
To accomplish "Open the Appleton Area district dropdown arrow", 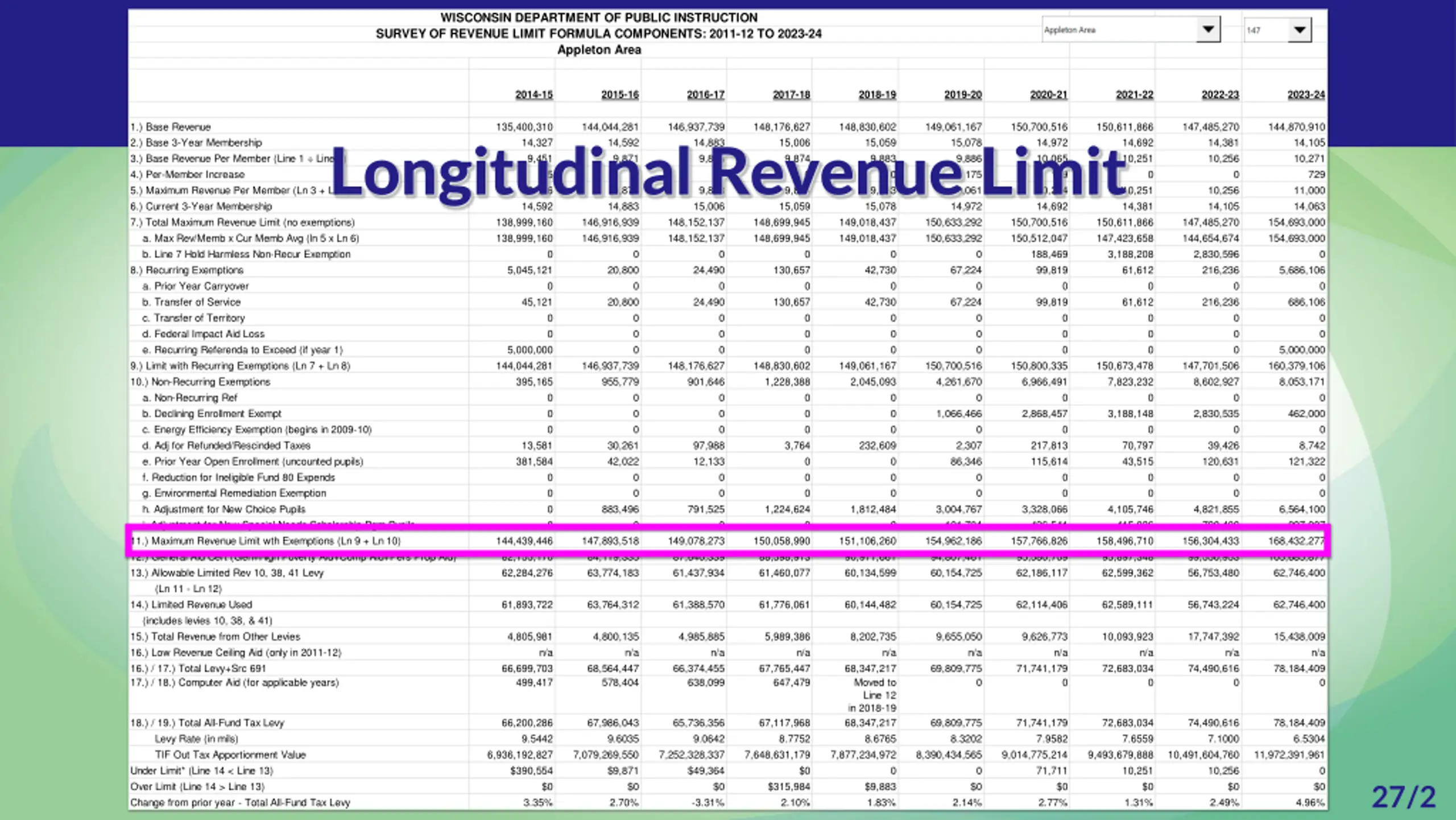I will pos(1209,30).
